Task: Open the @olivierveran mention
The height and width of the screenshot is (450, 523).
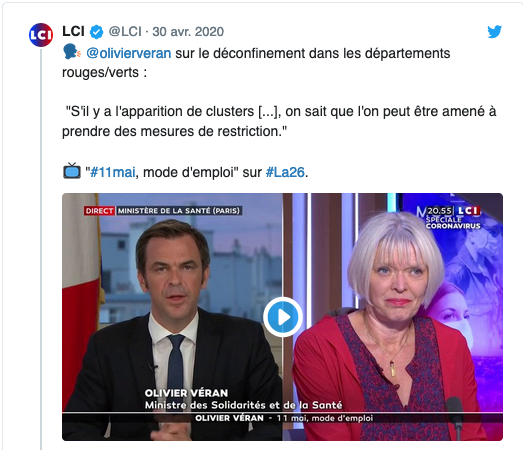Action: [x=129, y=53]
